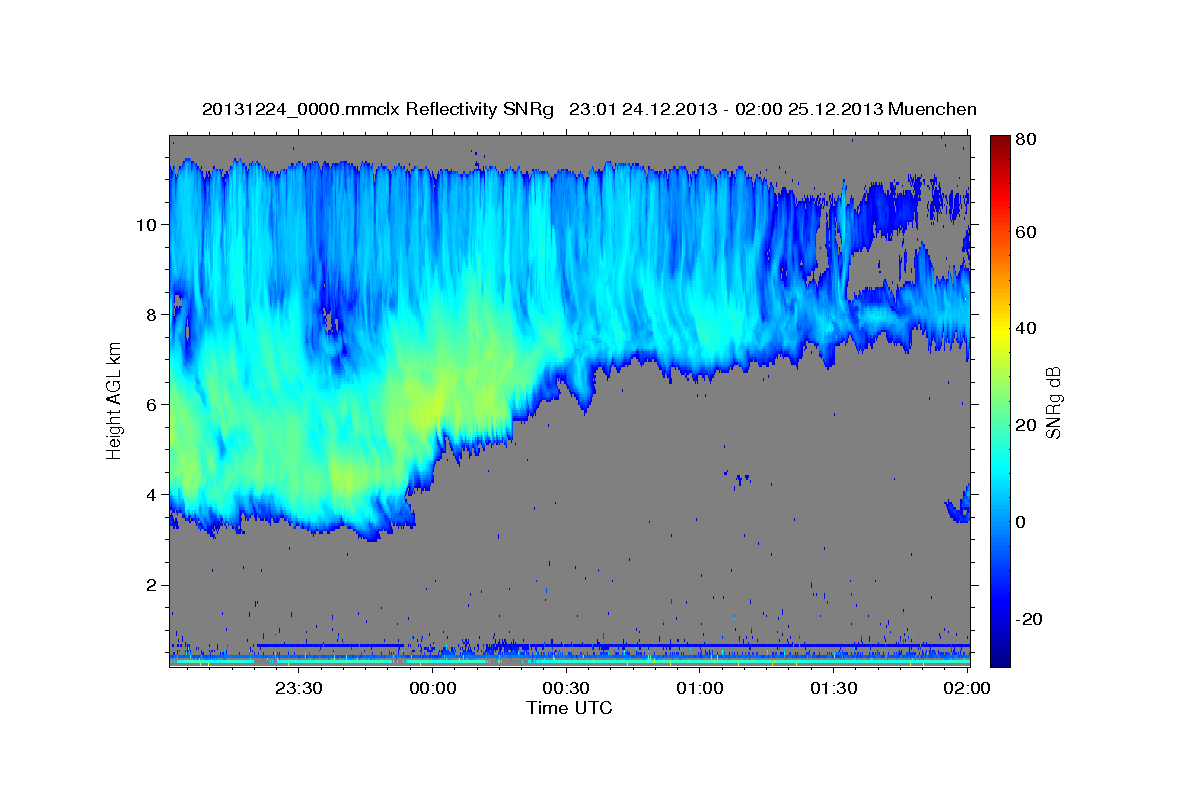This screenshot has width=1200, height=800.
Task: Click the 'Time UTC' x-axis label
Action: [x=569, y=708]
